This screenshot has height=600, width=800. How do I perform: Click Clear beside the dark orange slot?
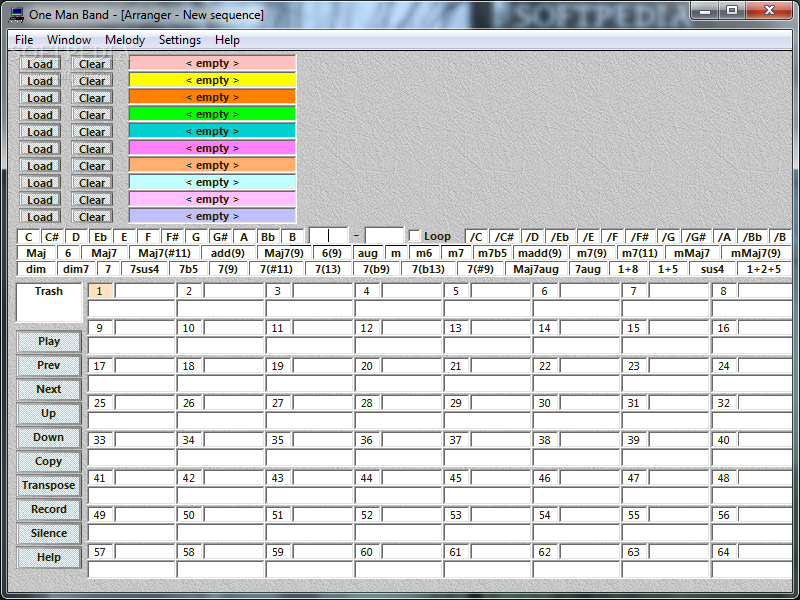click(x=92, y=98)
